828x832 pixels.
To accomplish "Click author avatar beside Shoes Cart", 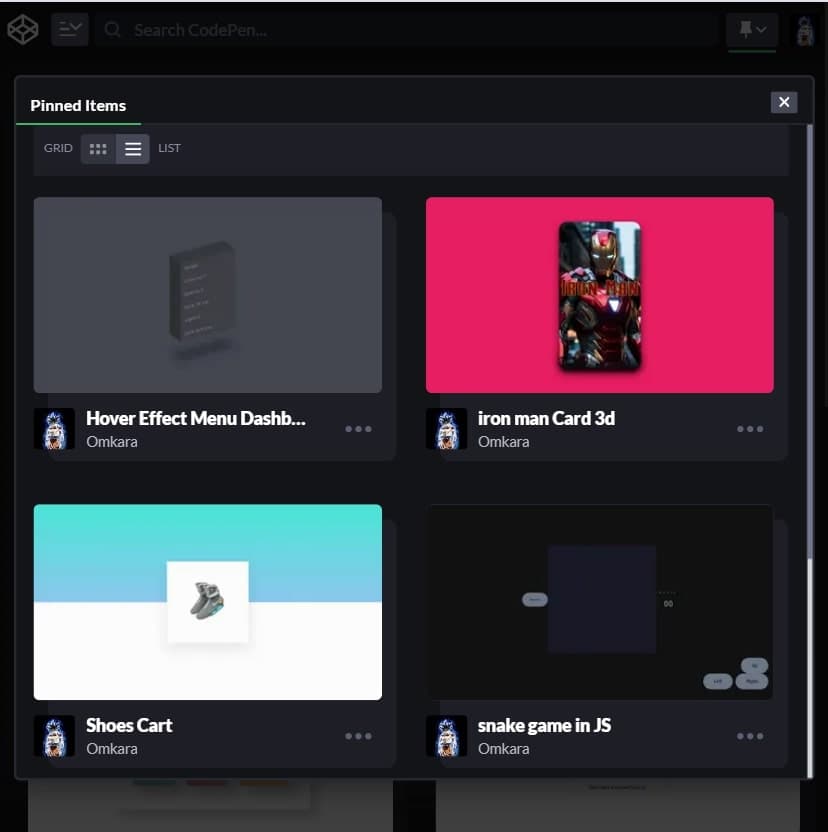I will point(54,735).
